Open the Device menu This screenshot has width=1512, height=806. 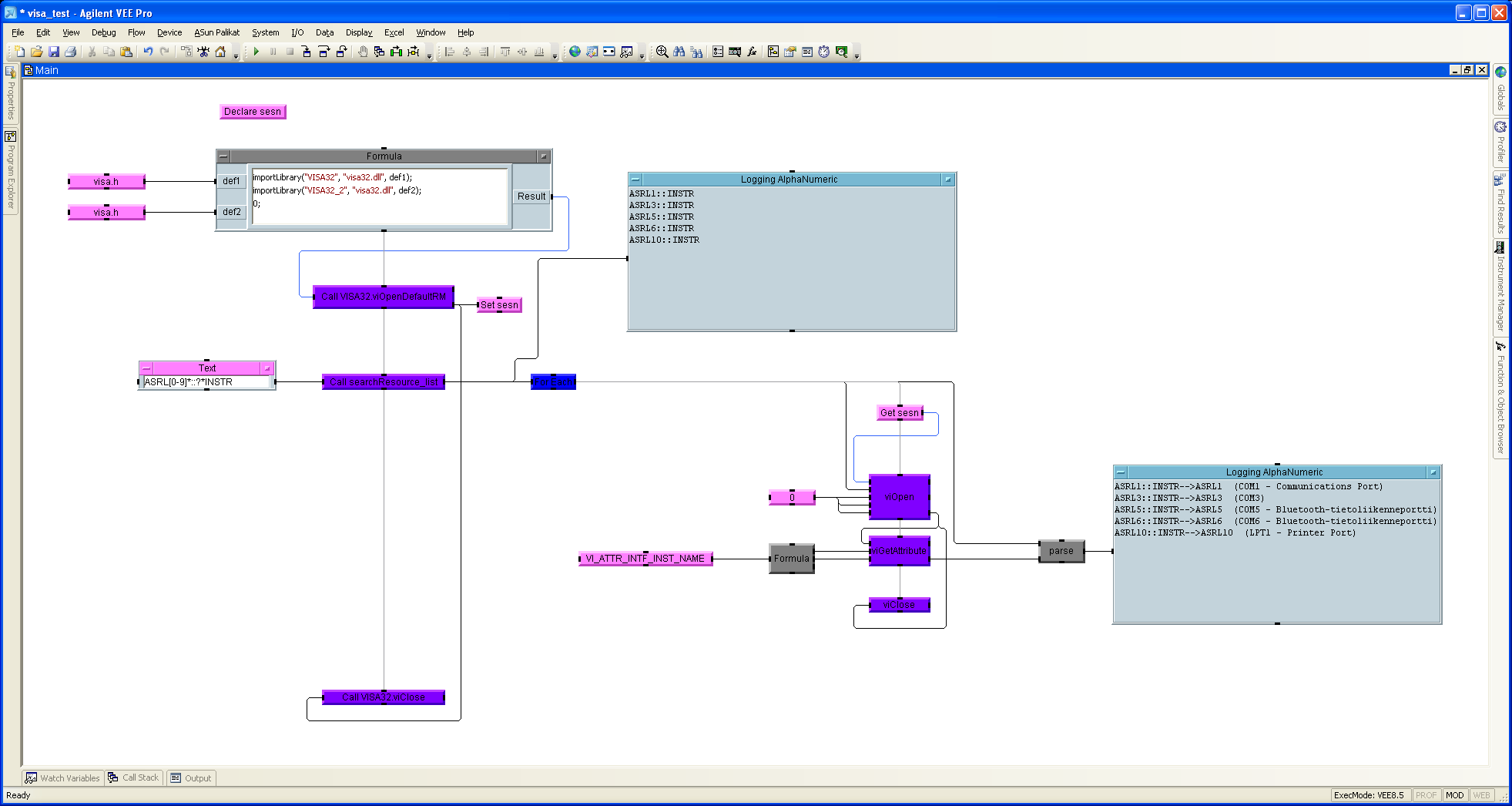tap(169, 32)
